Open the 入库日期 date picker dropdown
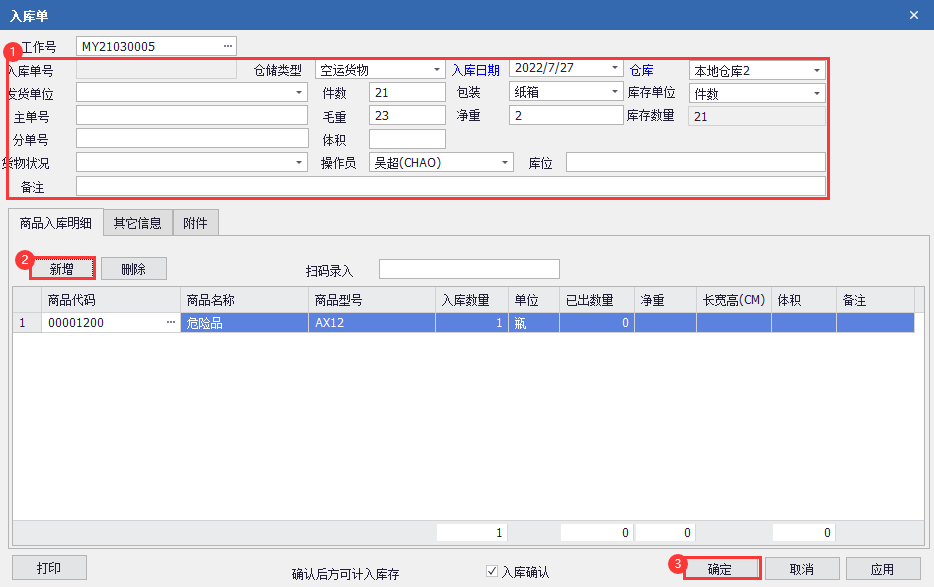This screenshot has height=587, width=934. point(615,68)
